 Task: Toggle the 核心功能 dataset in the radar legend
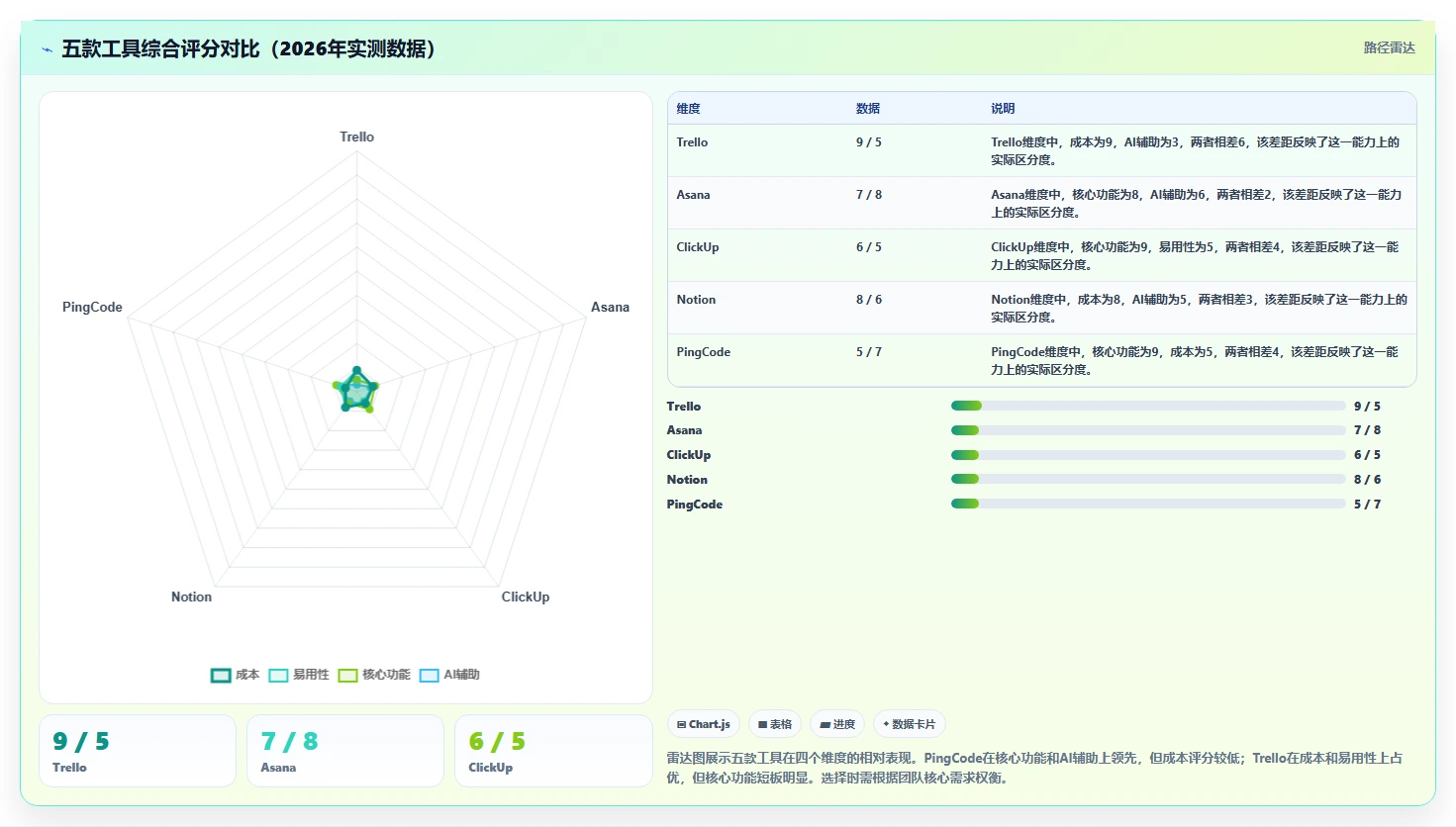(x=374, y=675)
